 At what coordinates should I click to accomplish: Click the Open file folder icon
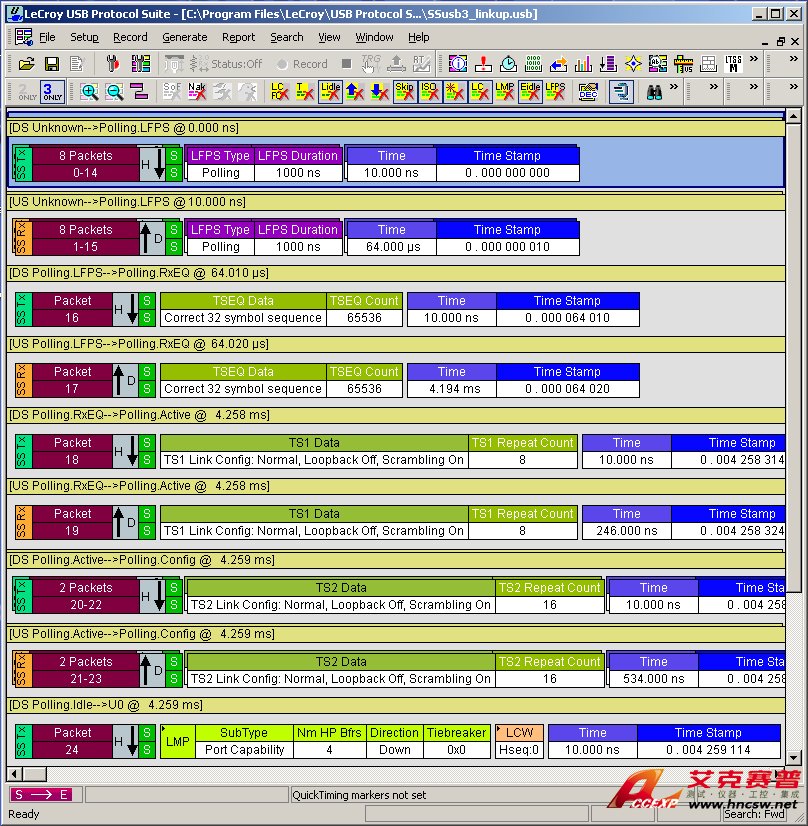click(25, 64)
